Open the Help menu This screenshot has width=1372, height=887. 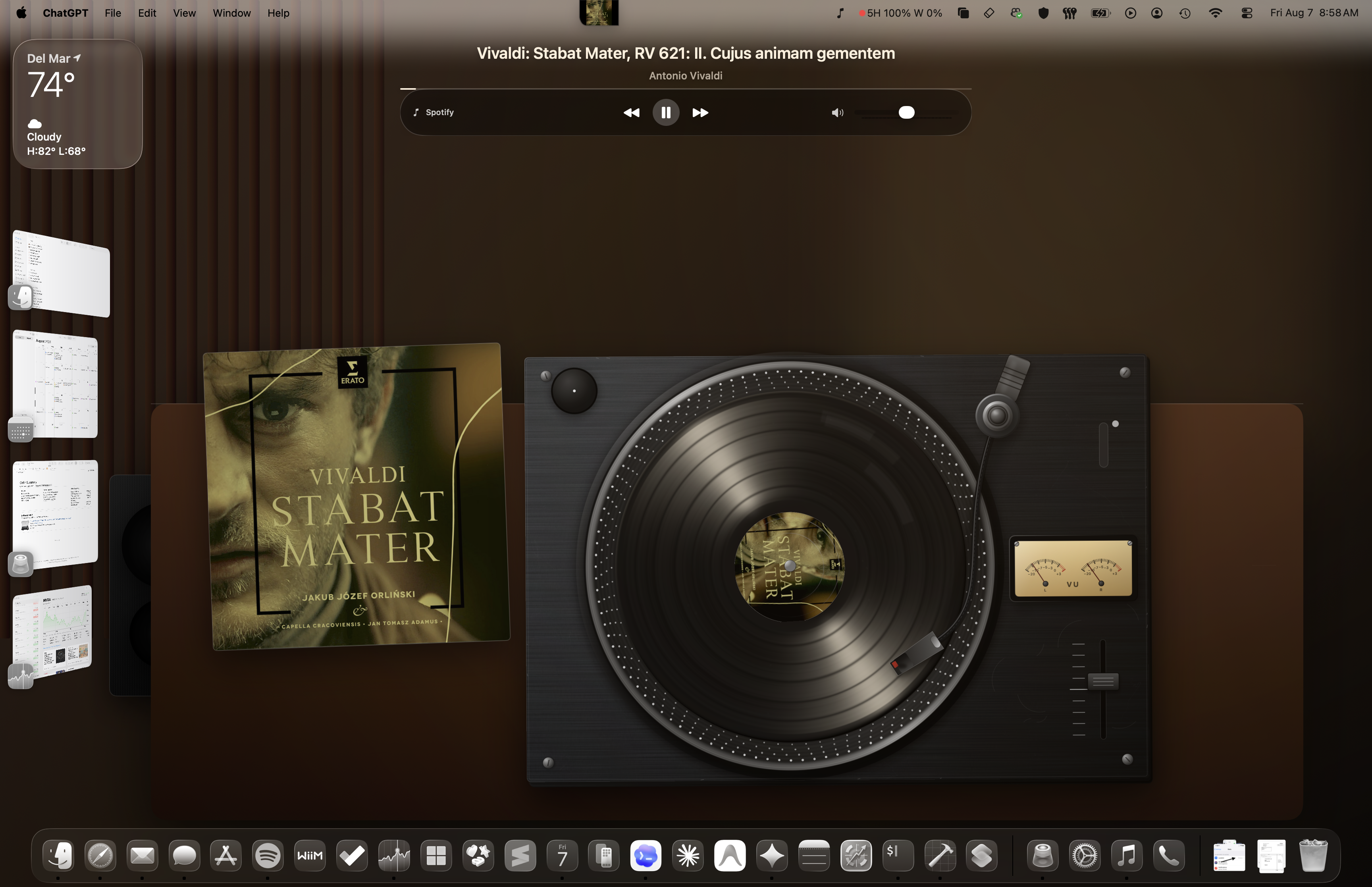tap(278, 13)
